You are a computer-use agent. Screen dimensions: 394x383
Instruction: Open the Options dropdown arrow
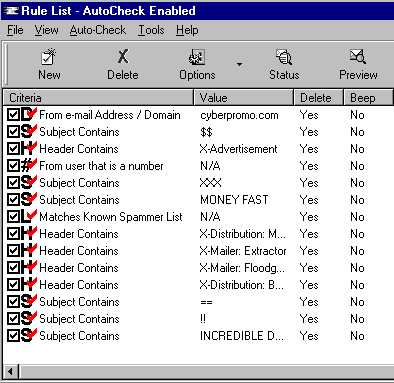[x=239, y=64]
